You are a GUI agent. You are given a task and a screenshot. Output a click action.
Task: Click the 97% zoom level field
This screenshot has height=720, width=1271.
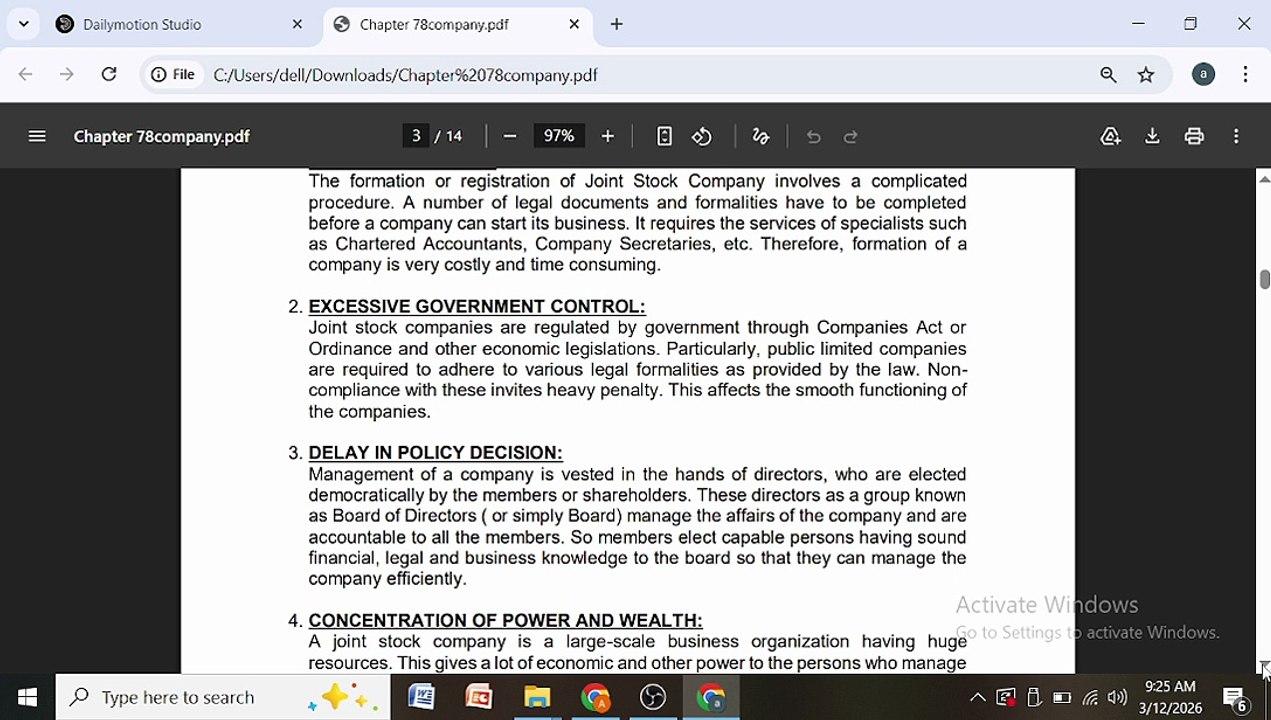559,136
